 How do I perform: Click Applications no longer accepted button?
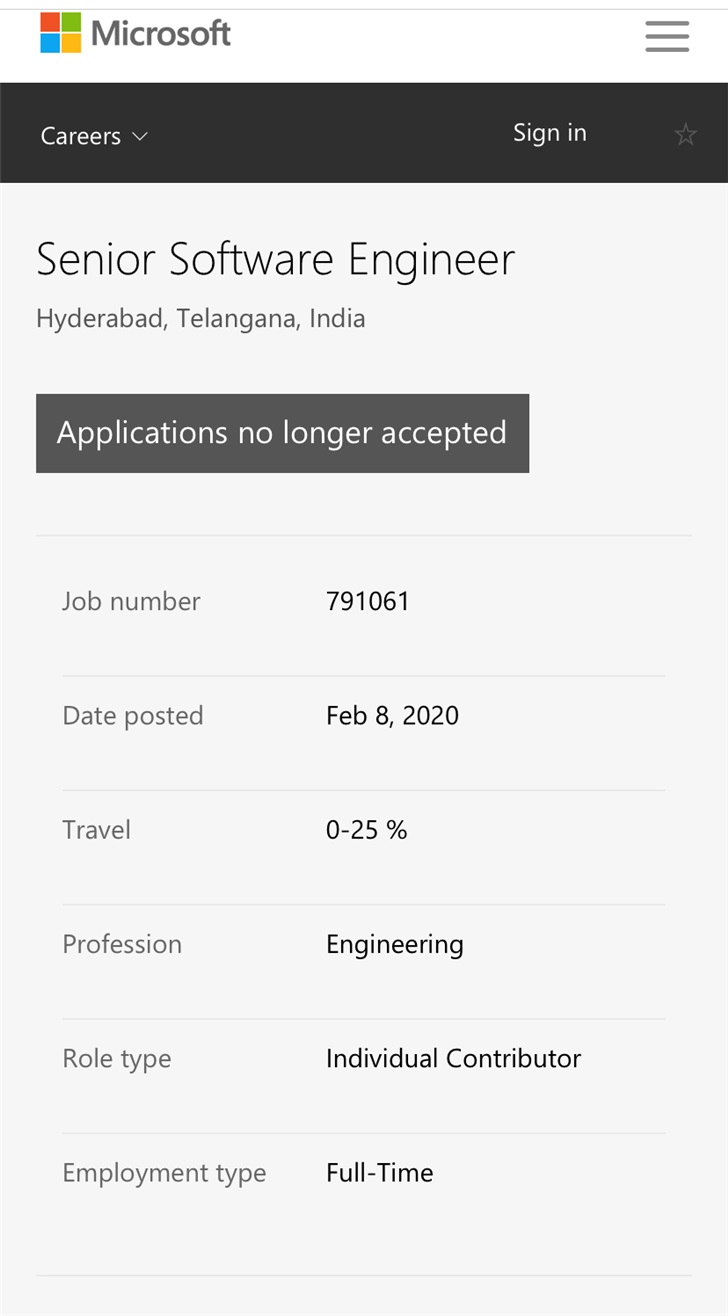tap(282, 433)
